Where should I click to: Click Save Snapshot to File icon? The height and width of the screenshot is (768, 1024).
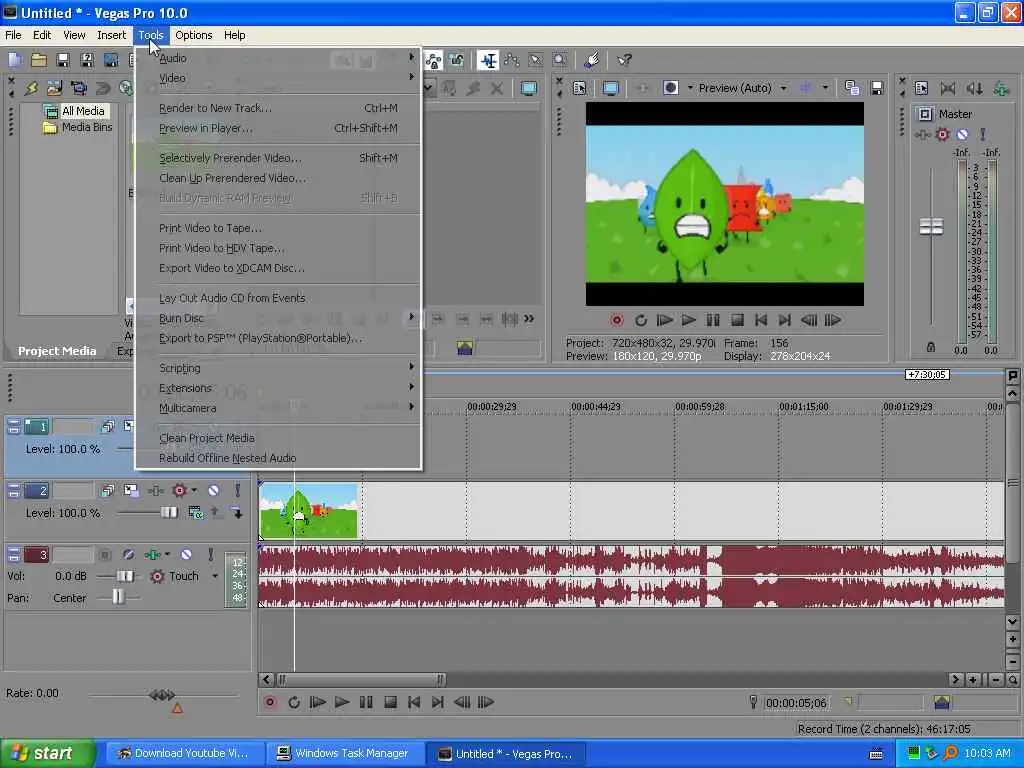click(876, 88)
